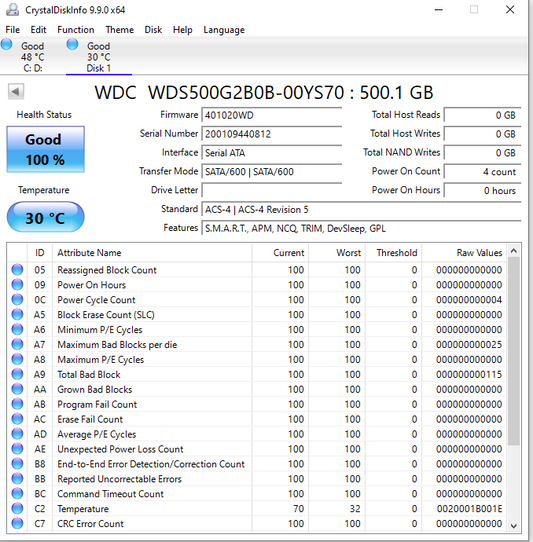Select the raw value 000000000115
Viewport: 533px width, 542px height.
pos(469,374)
